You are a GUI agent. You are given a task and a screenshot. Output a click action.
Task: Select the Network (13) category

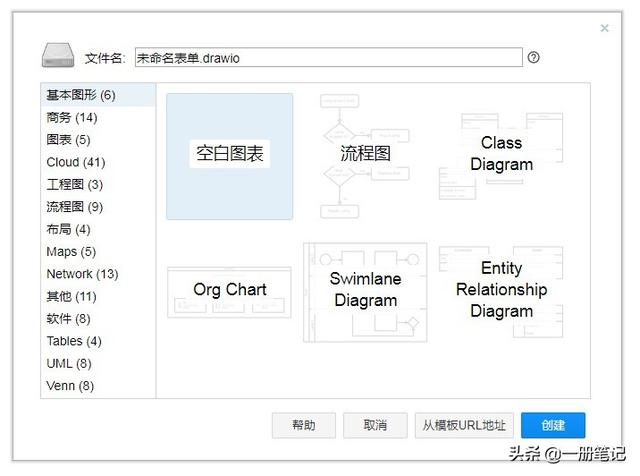(82, 274)
